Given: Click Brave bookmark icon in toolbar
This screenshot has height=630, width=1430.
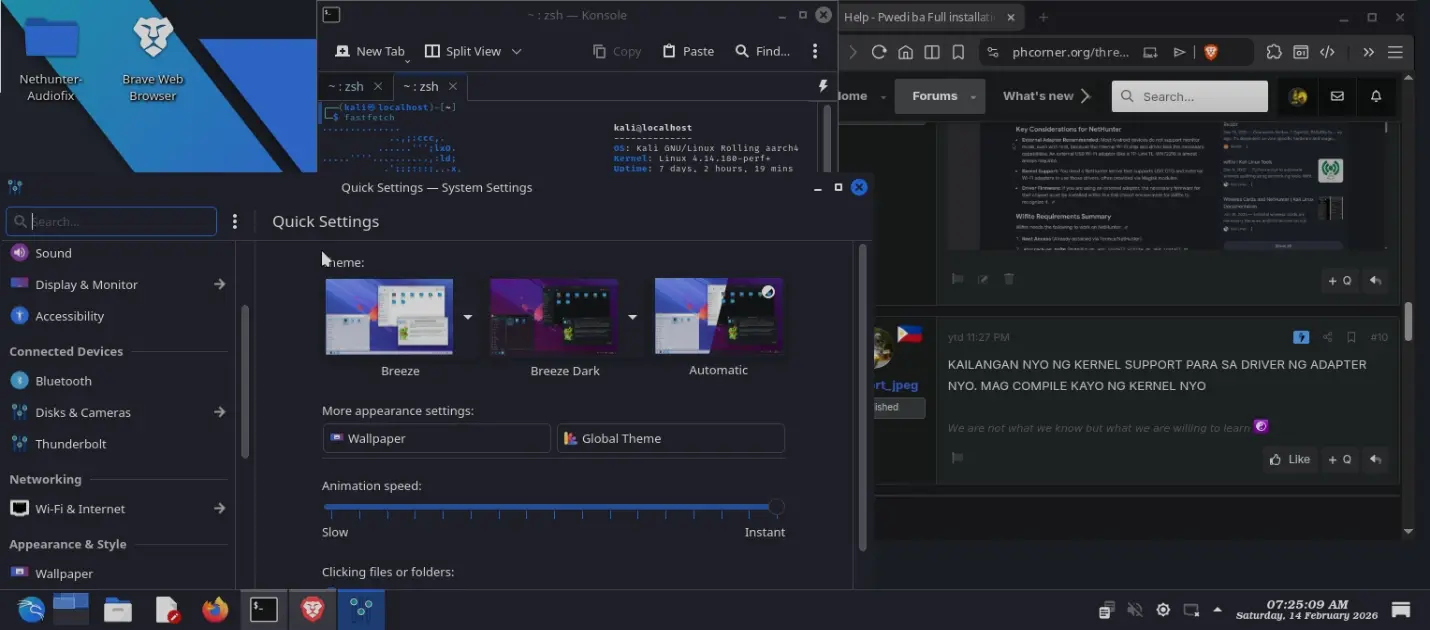Looking at the screenshot, I should coord(958,52).
